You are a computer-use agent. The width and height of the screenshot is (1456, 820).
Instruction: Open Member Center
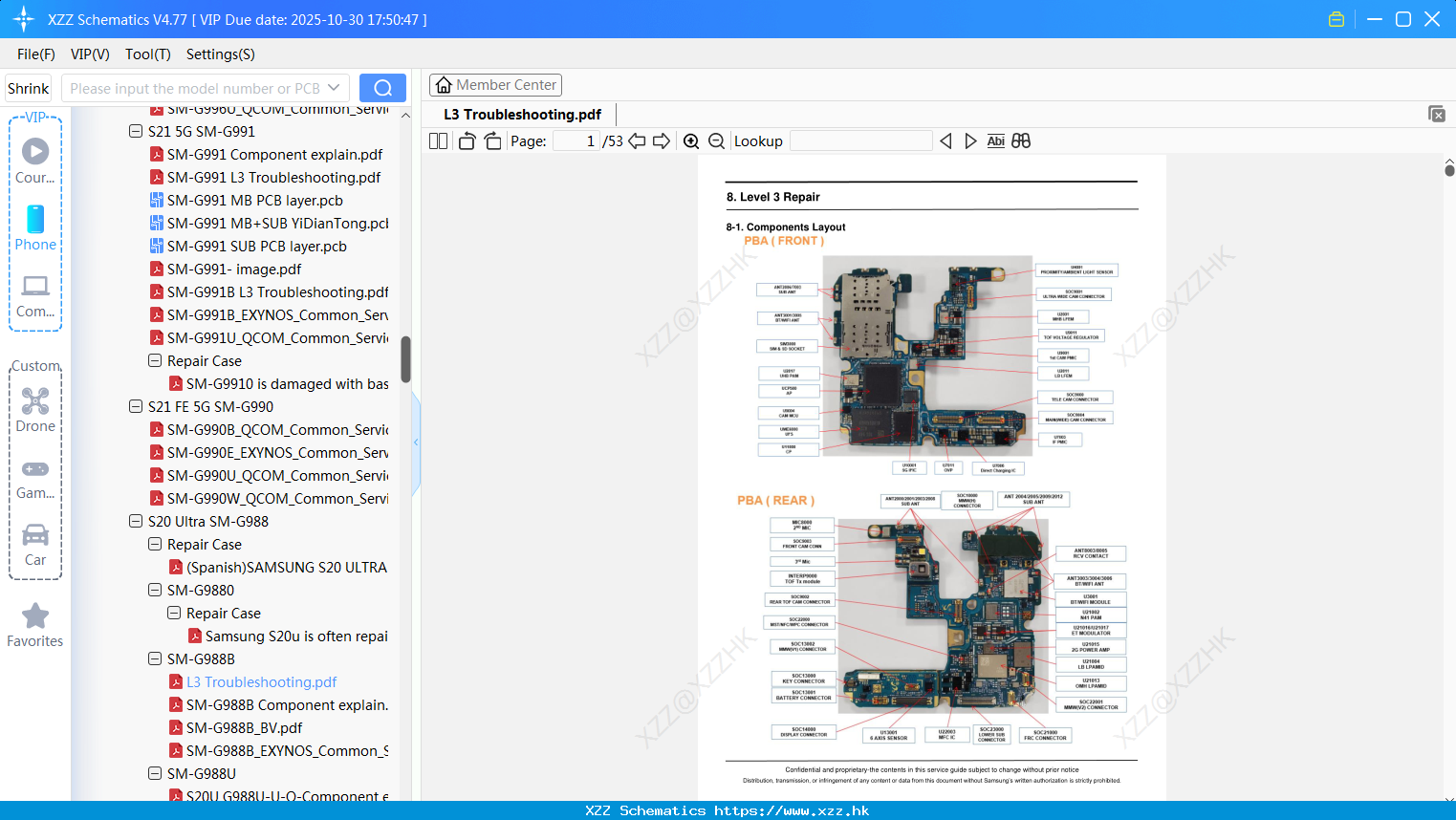pos(495,85)
